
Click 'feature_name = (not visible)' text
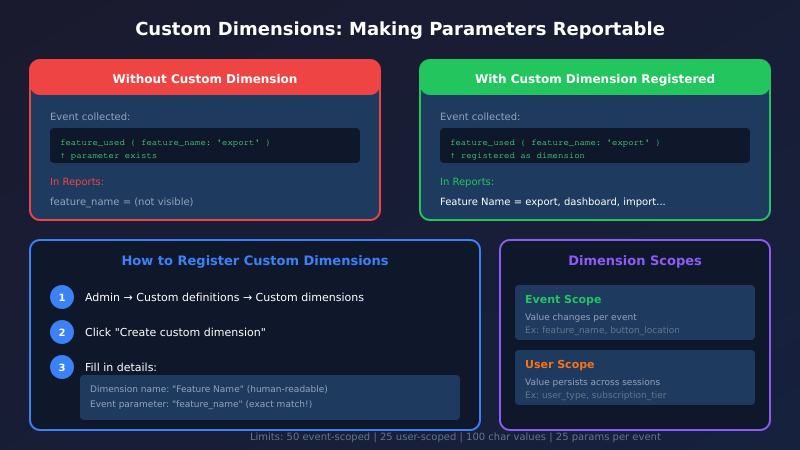click(x=121, y=202)
